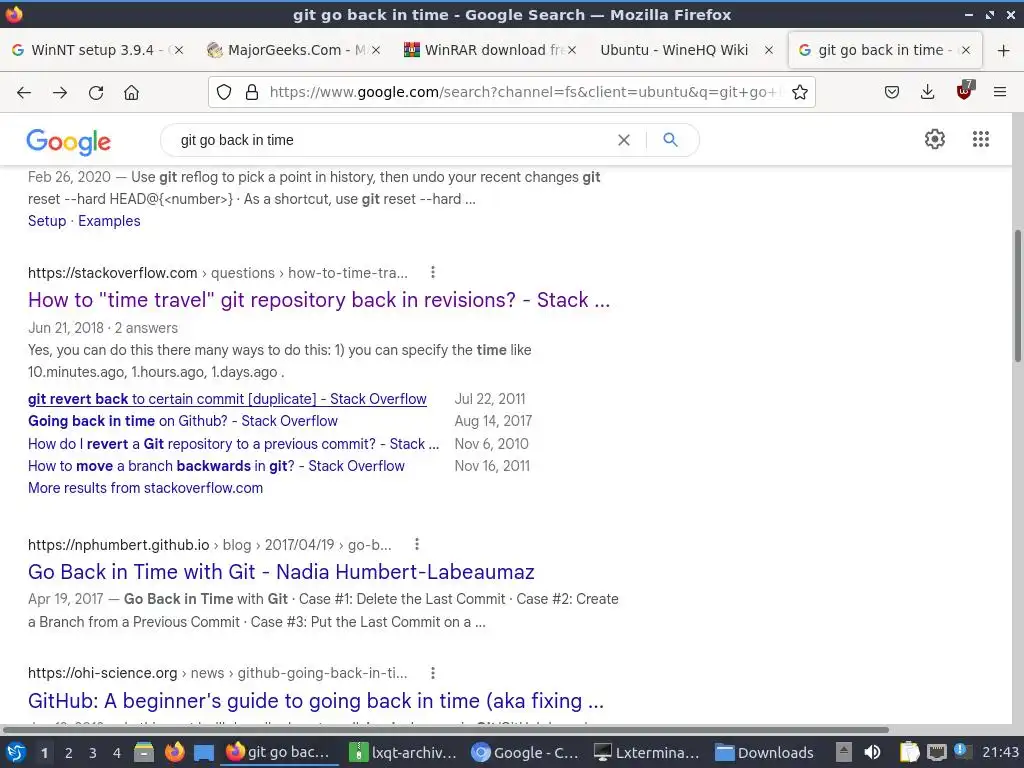Viewport: 1024px width, 768px height.
Task: Open the LXQt application menu
Action: [15, 752]
